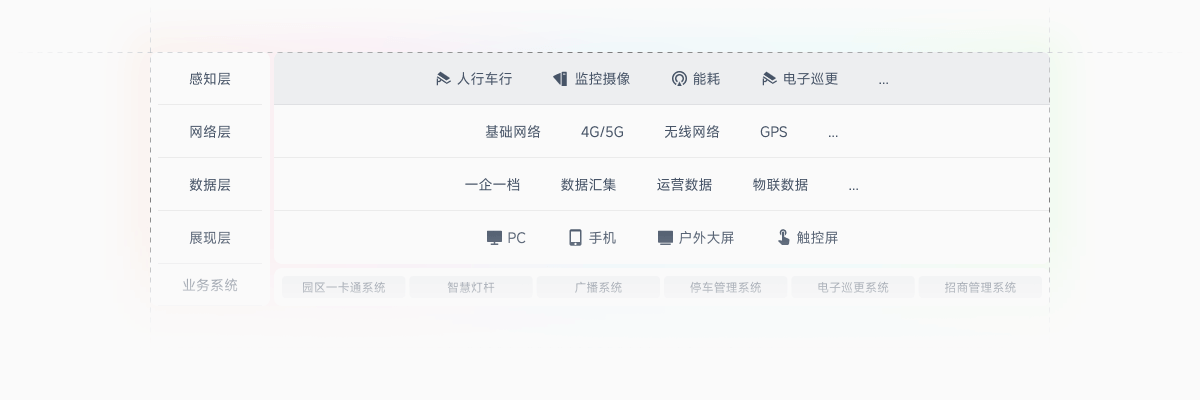1200x400 pixels.
Task: Switch to the 网络层 layer tab
Action: click(x=210, y=132)
